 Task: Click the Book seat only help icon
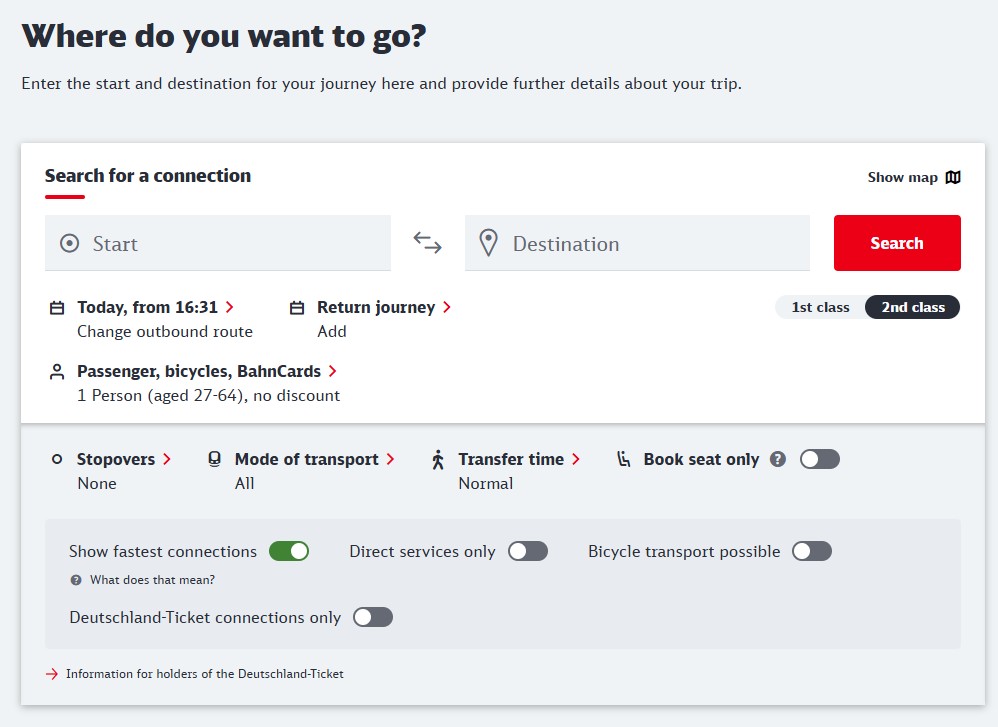[x=778, y=459]
